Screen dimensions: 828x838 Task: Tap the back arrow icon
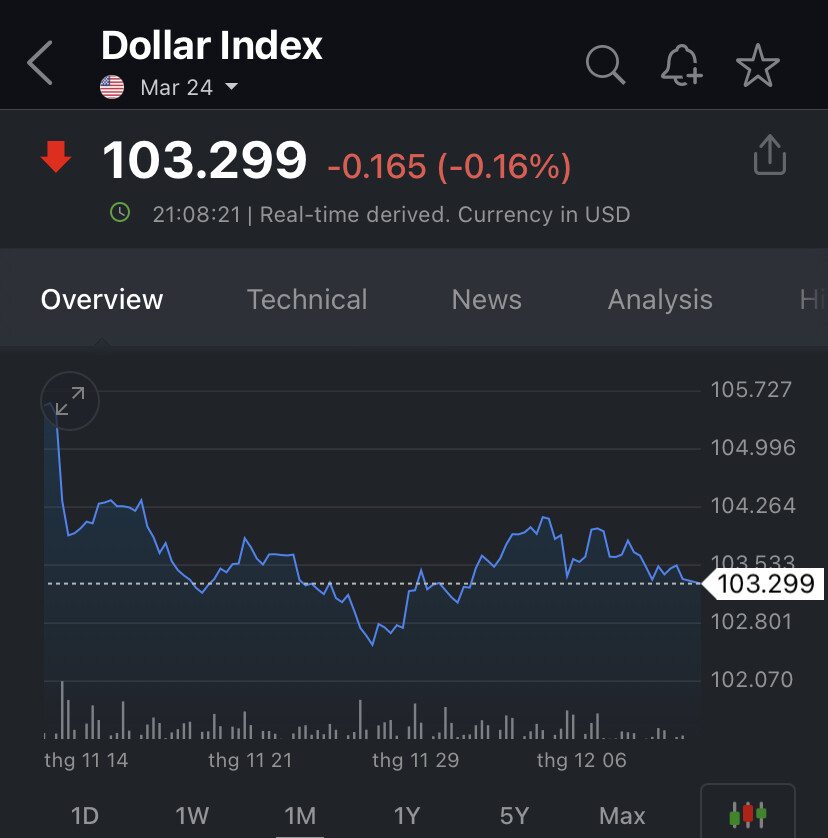(x=41, y=64)
